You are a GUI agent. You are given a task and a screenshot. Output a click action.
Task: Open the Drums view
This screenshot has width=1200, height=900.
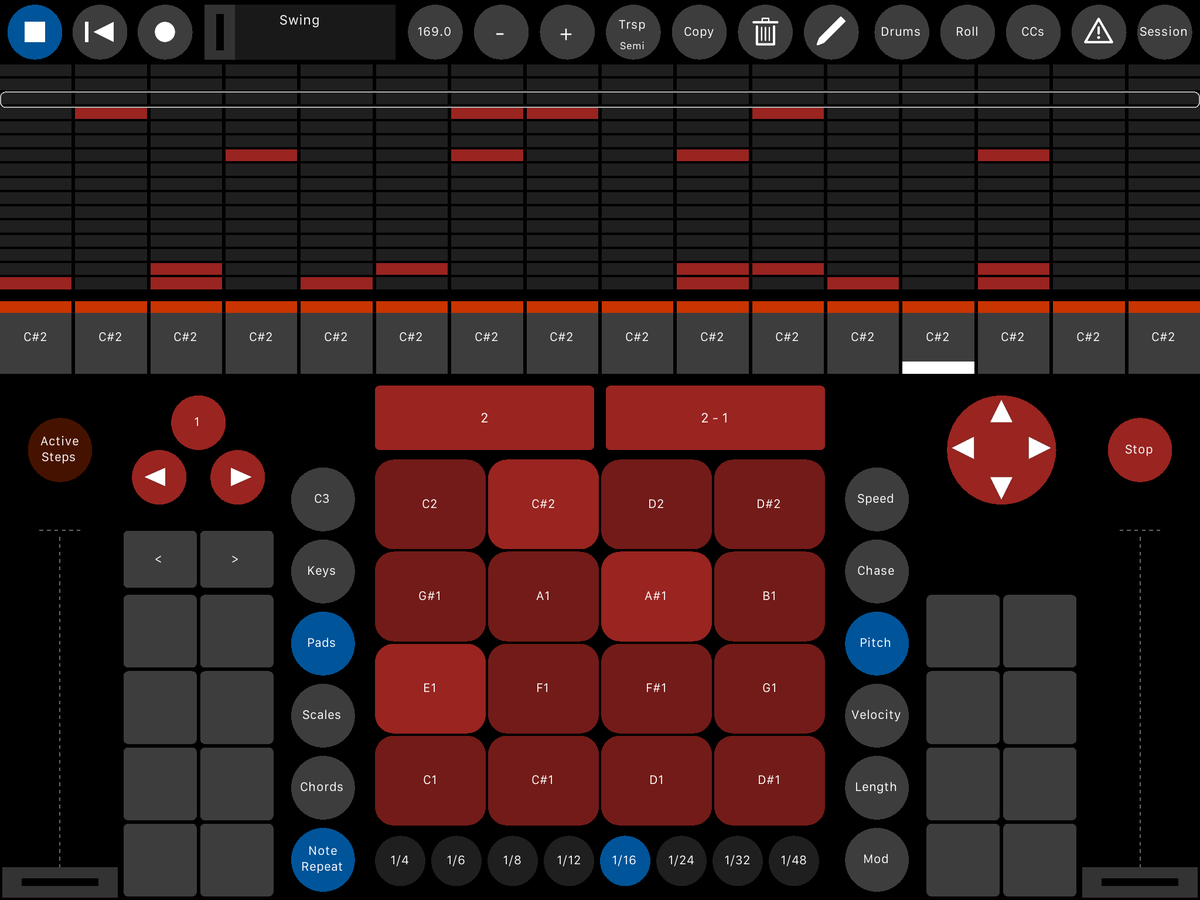point(901,31)
